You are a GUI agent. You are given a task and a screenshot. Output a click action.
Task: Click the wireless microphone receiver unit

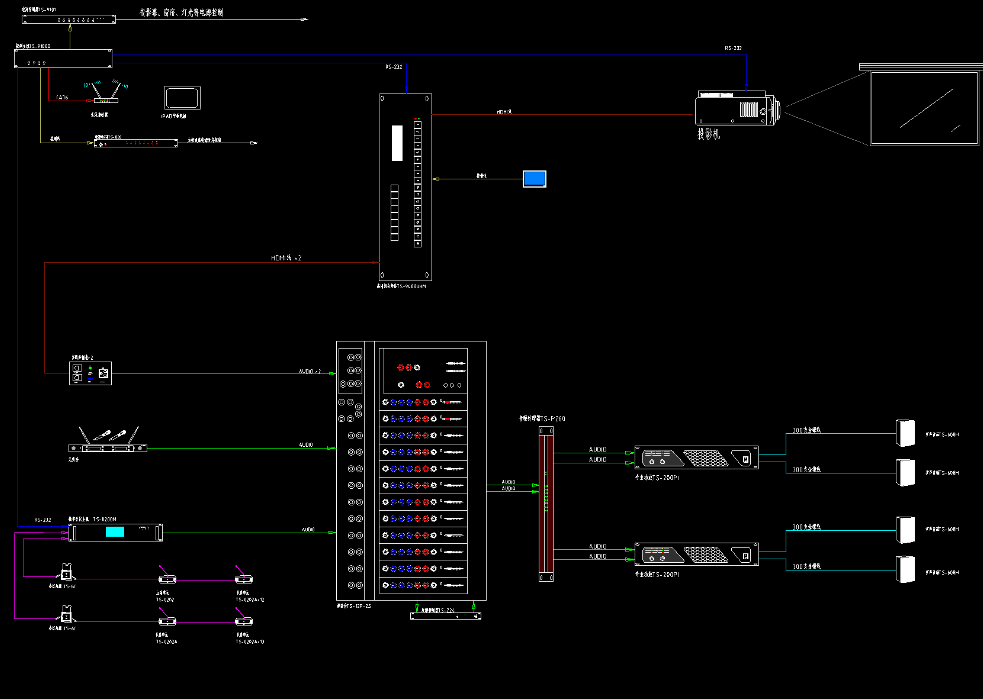pos(107,446)
